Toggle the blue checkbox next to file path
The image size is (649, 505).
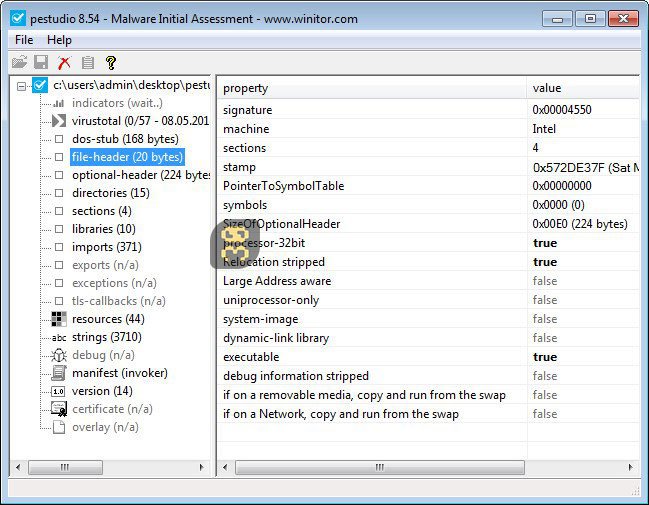coord(40,85)
